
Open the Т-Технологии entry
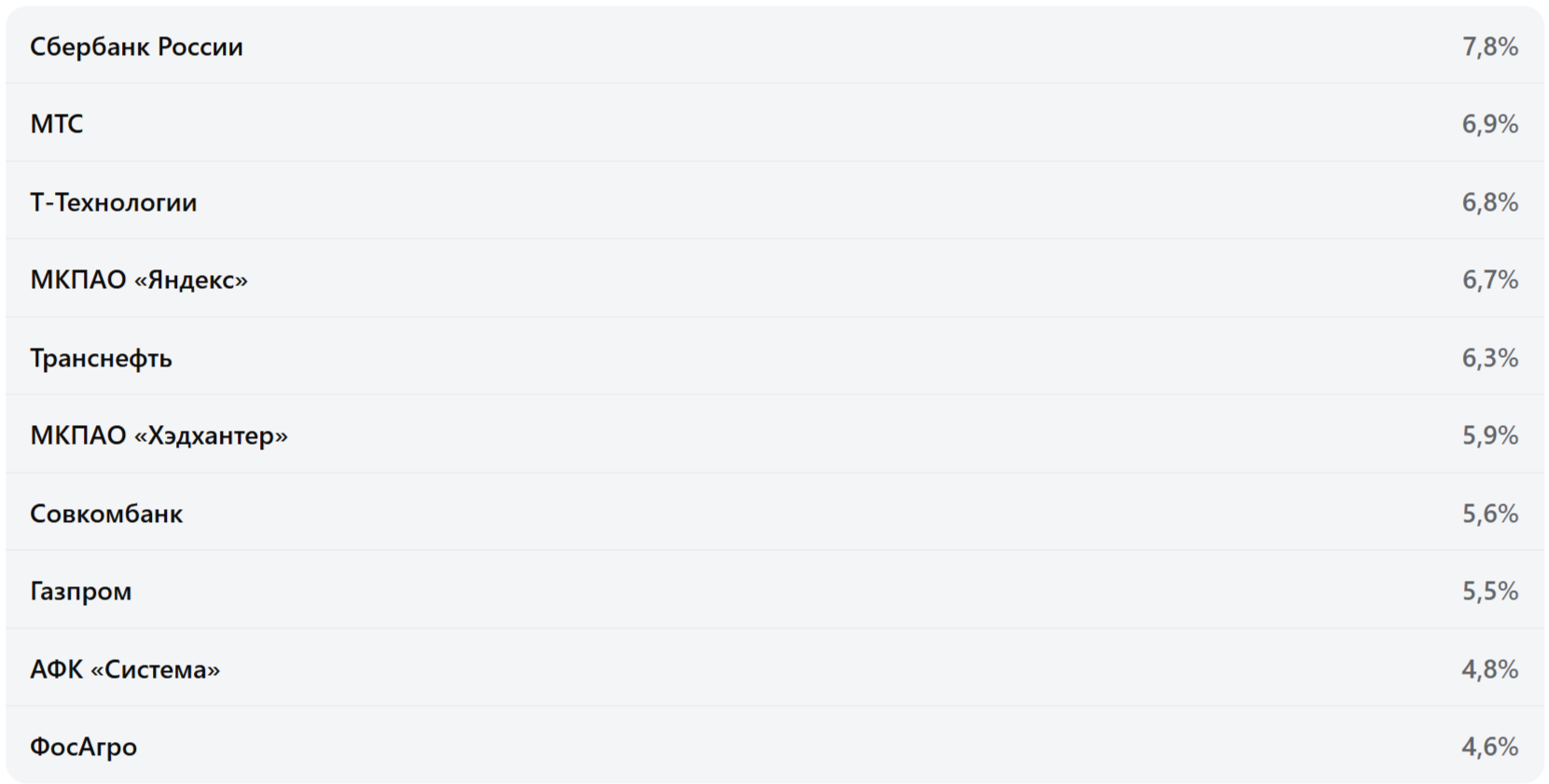point(113,202)
